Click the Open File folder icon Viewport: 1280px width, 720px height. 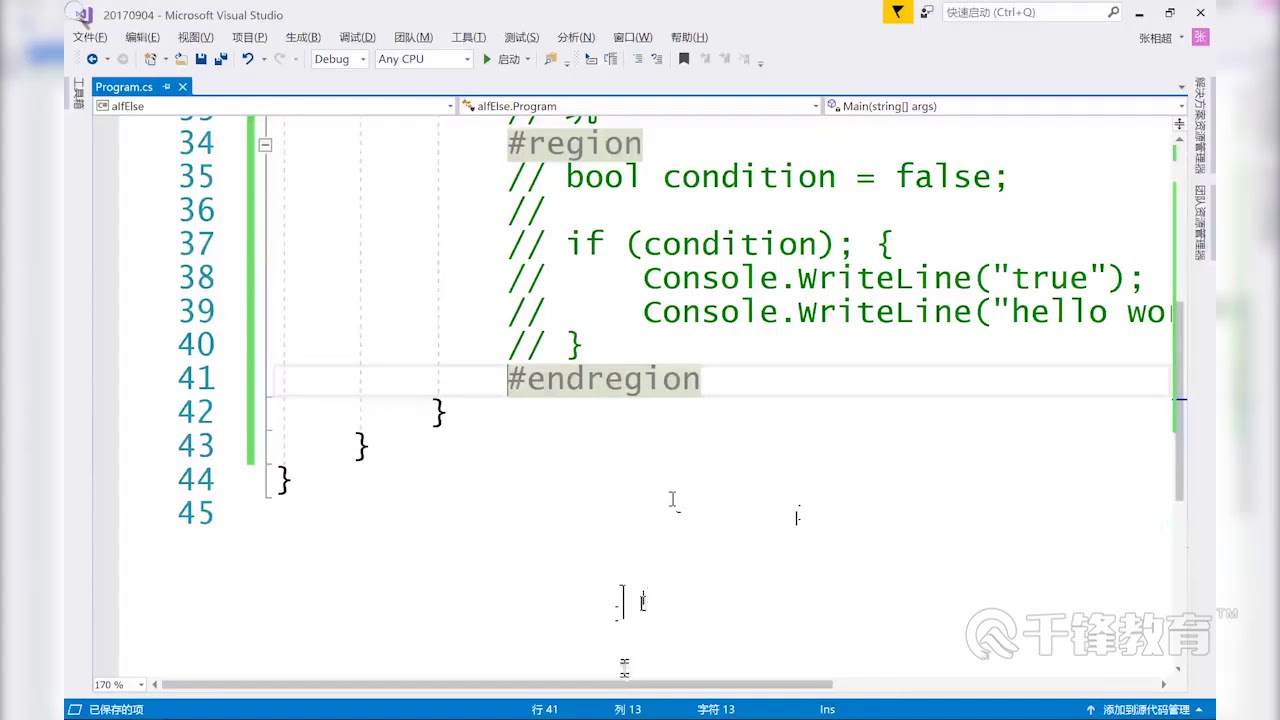[x=181, y=59]
